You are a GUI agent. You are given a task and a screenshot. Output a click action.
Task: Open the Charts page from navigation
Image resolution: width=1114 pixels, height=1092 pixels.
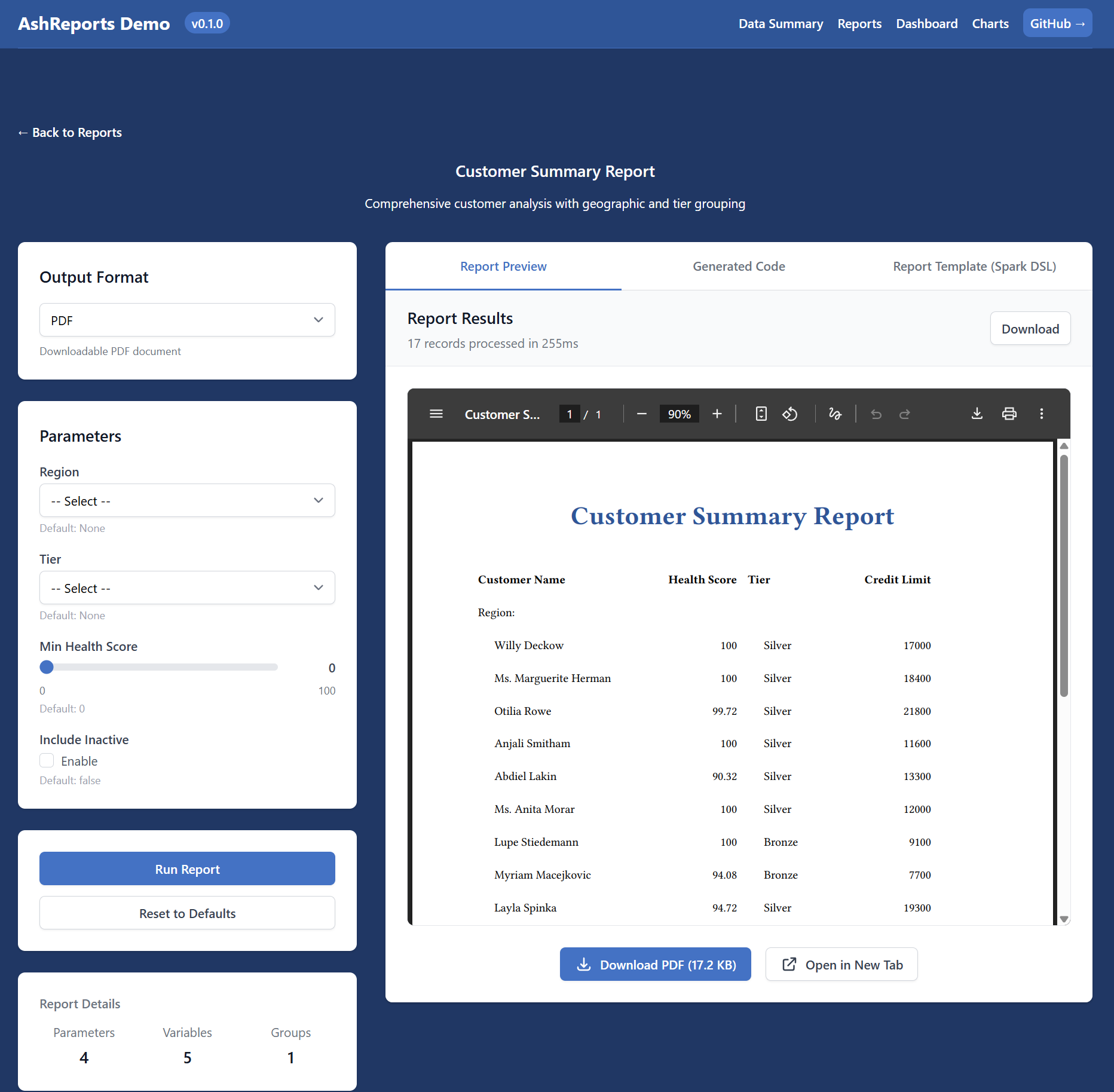(x=990, y=23)
